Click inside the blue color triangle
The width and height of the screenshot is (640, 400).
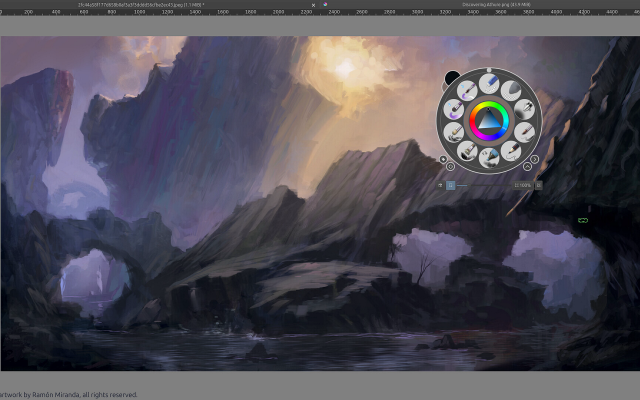(x=489, y=122)
